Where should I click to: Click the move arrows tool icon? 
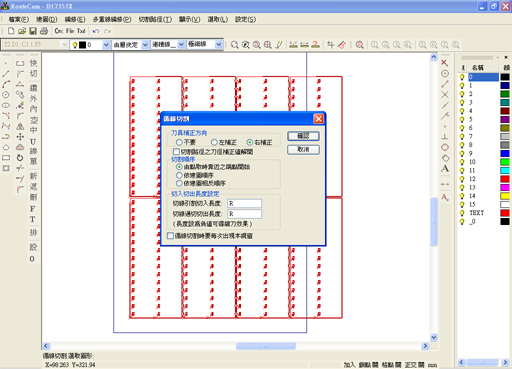(x=20, y=137)
